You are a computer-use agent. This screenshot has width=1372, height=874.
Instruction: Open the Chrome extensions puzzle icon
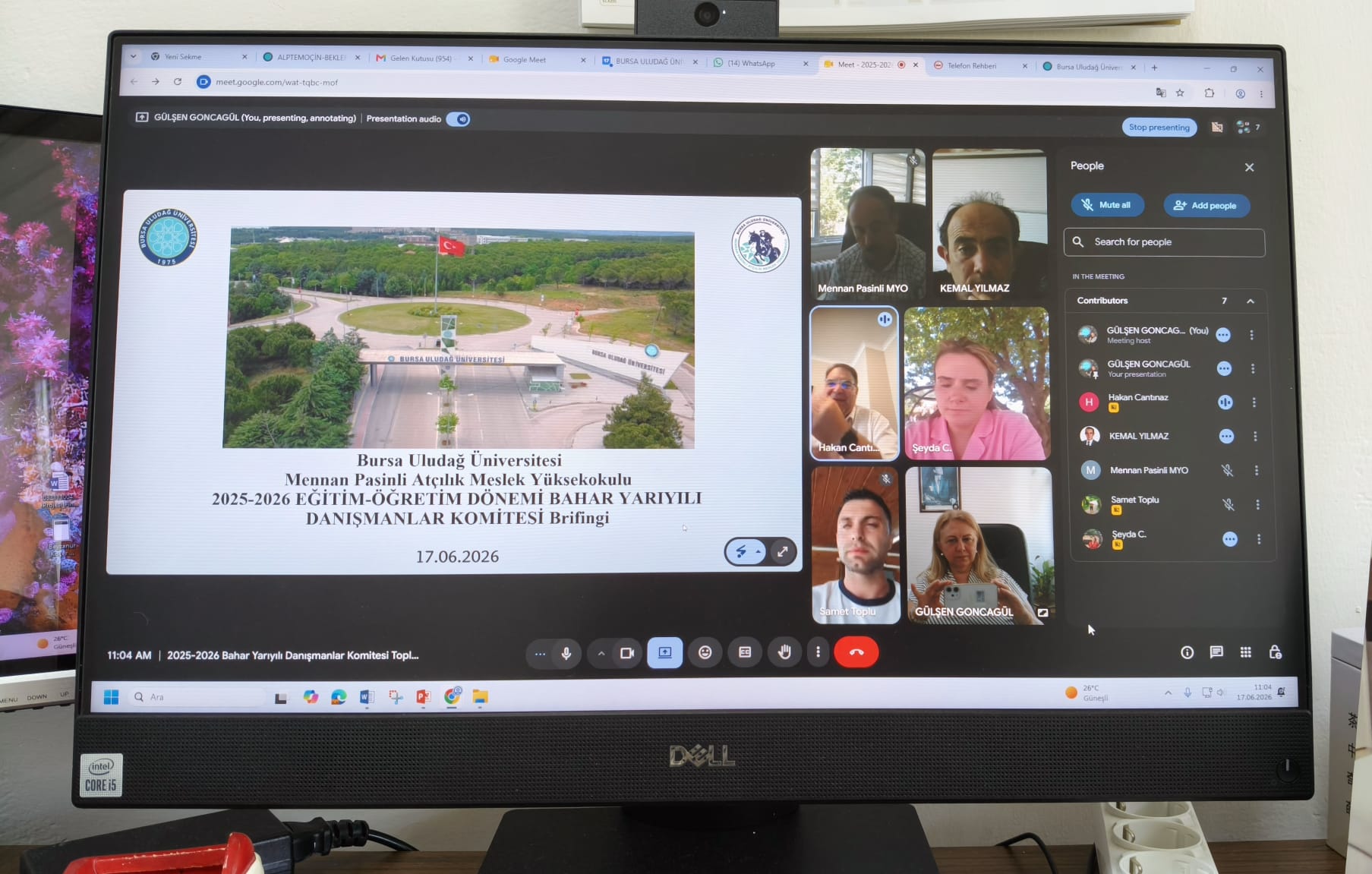point(1210,93)
